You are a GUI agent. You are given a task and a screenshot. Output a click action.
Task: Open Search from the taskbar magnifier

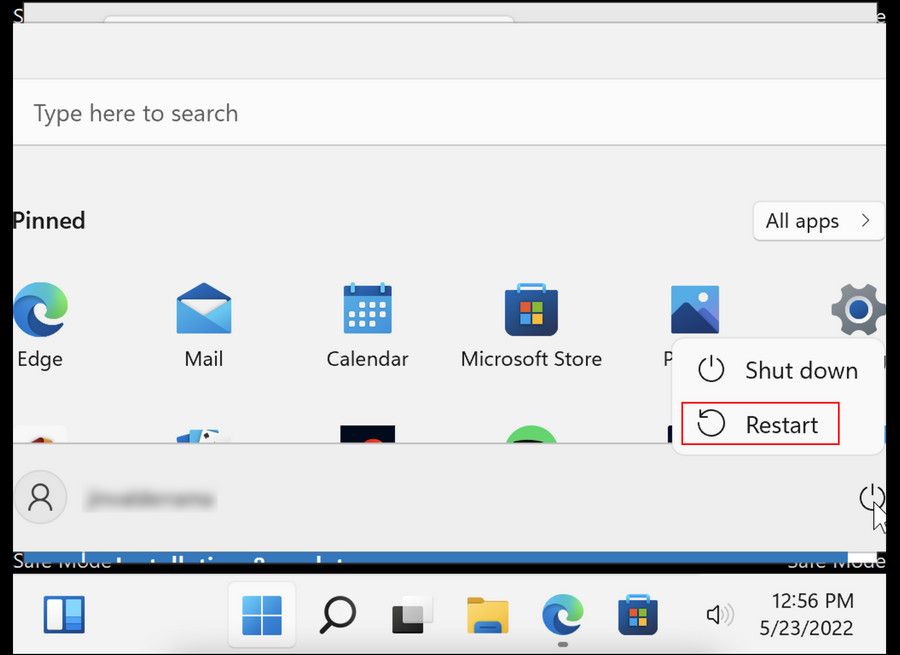338,614
